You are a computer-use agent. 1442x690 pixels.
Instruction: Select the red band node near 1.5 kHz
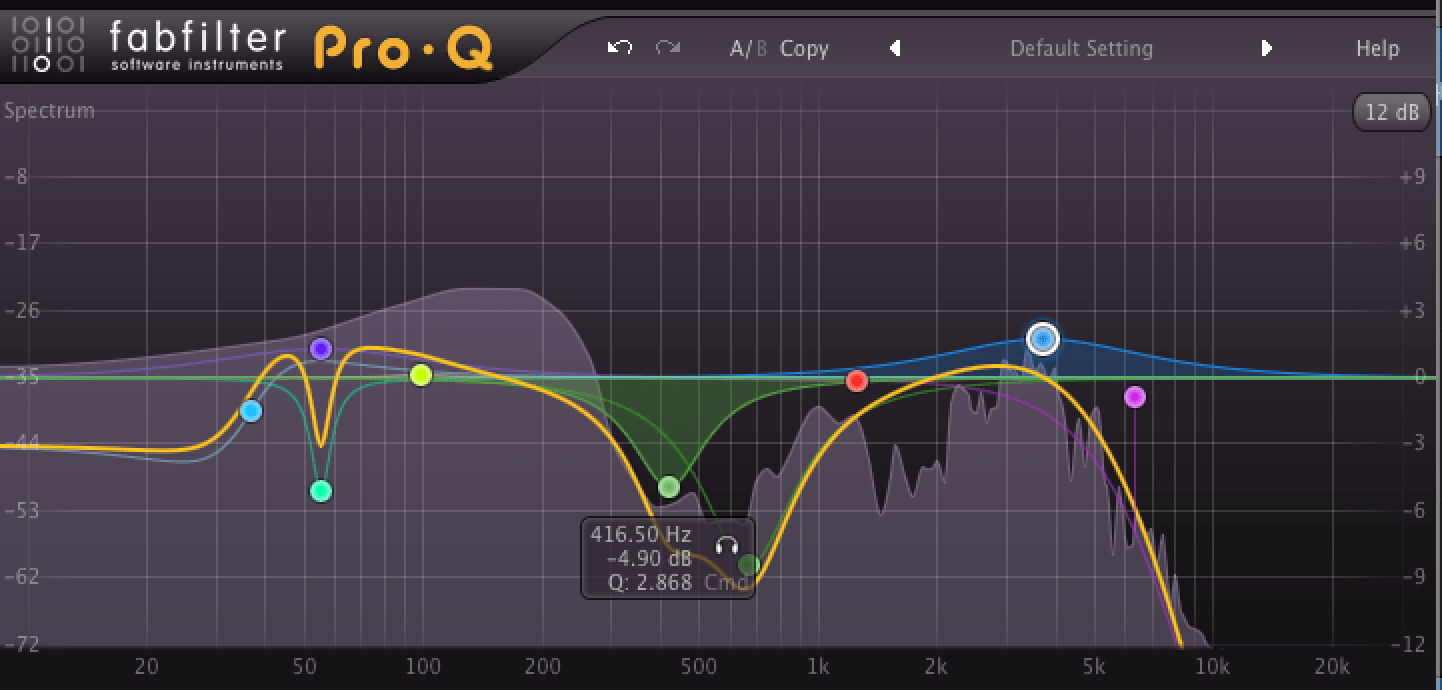pos(857,380)
